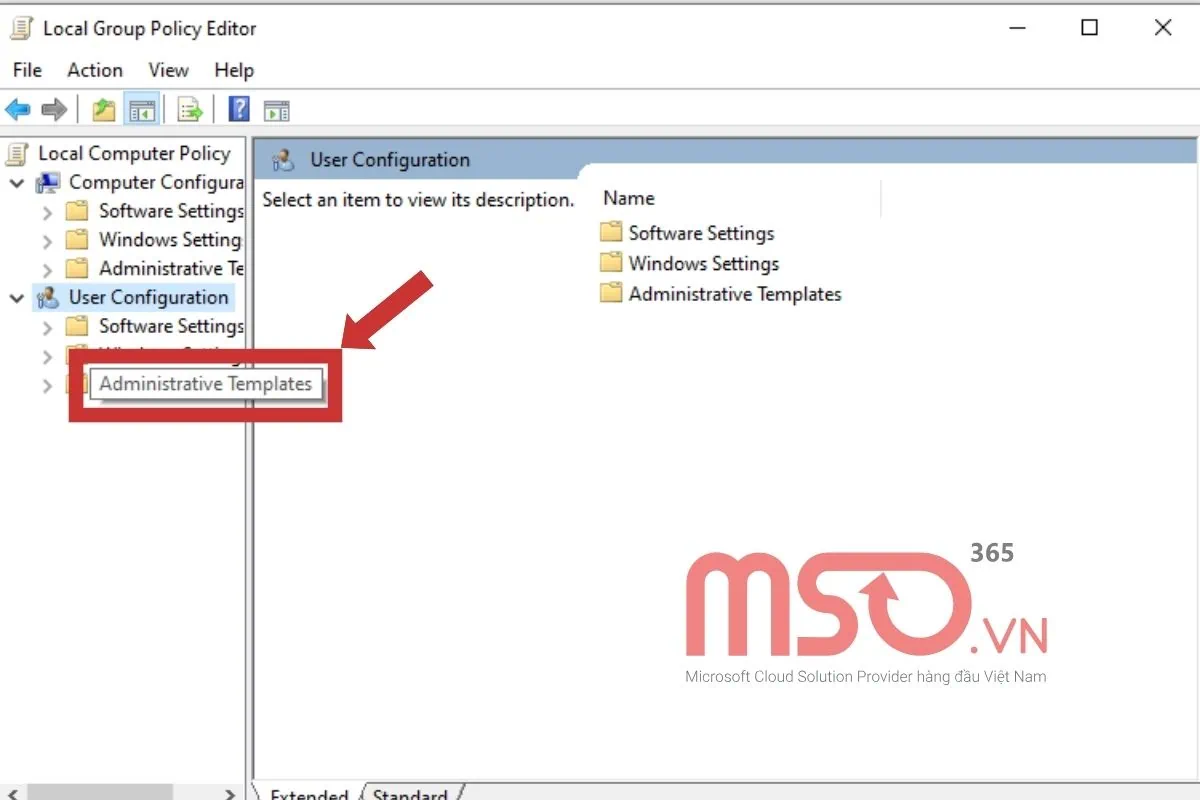This screenshot has height=800, width=1200.
Task: Click the Forward arrow toolbar button
Action: (x=54, y=110)
